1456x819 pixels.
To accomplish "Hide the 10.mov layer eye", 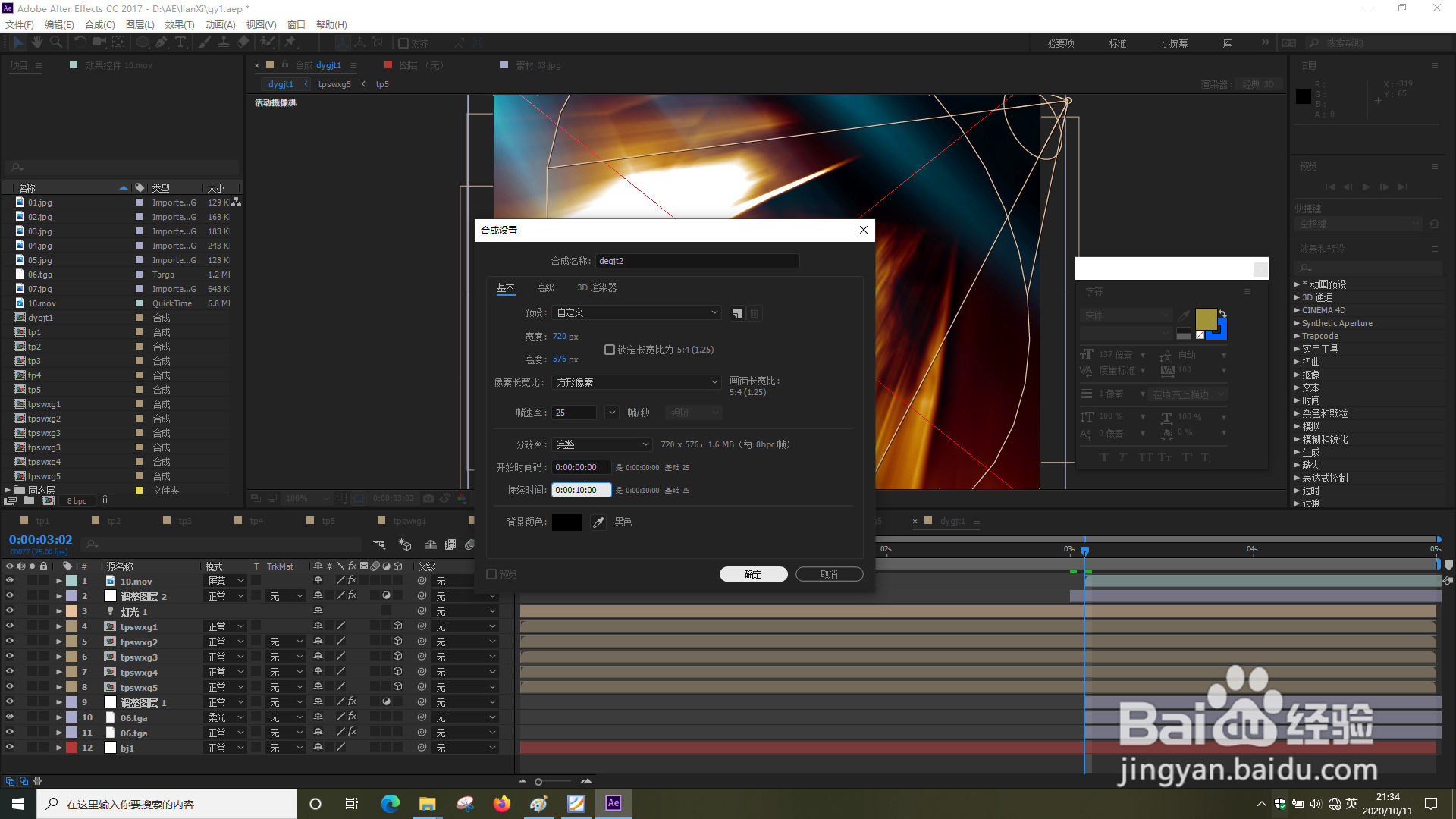I will coord(10,581).
